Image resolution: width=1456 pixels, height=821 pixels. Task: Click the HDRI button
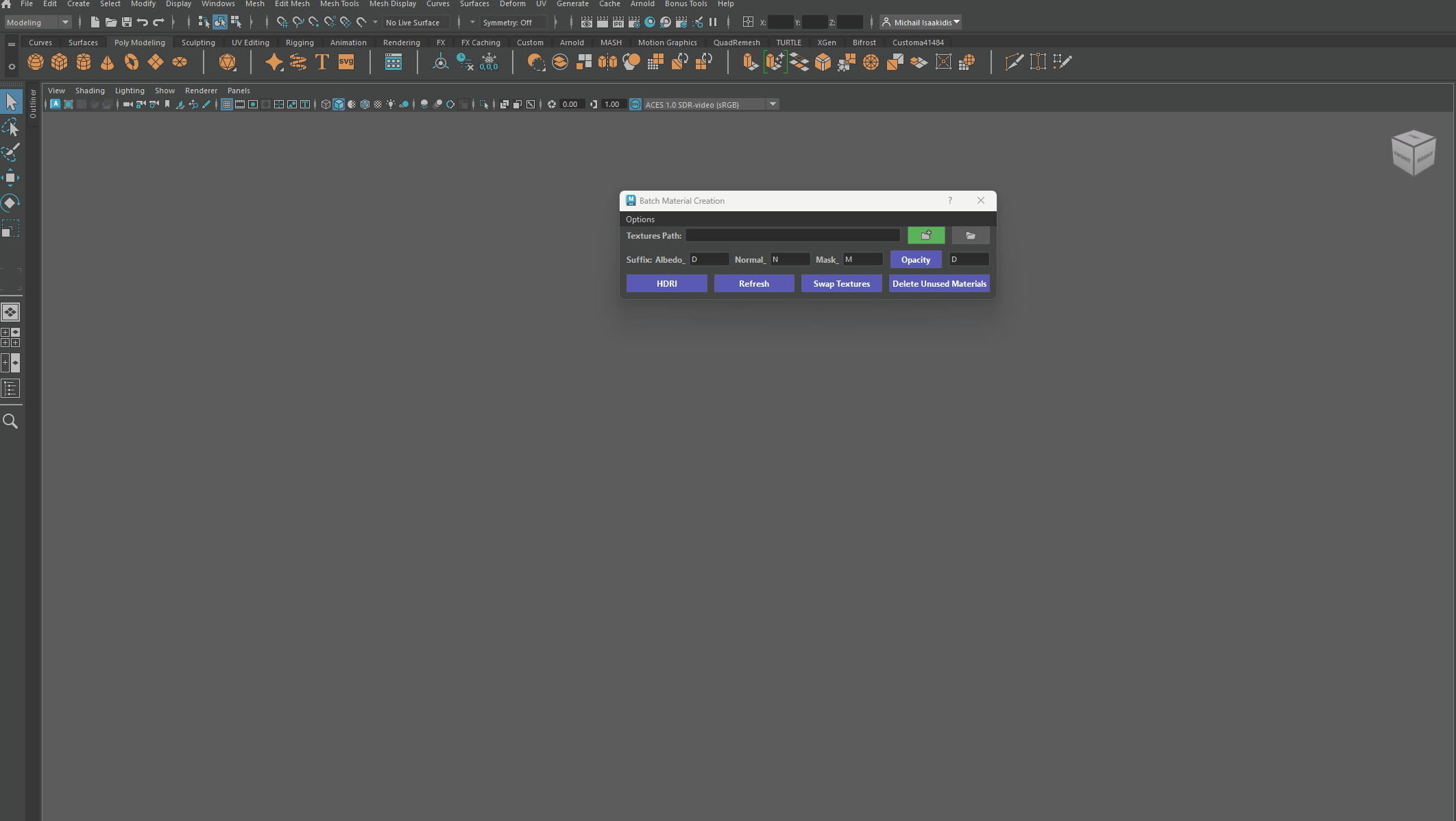(667, 283)
